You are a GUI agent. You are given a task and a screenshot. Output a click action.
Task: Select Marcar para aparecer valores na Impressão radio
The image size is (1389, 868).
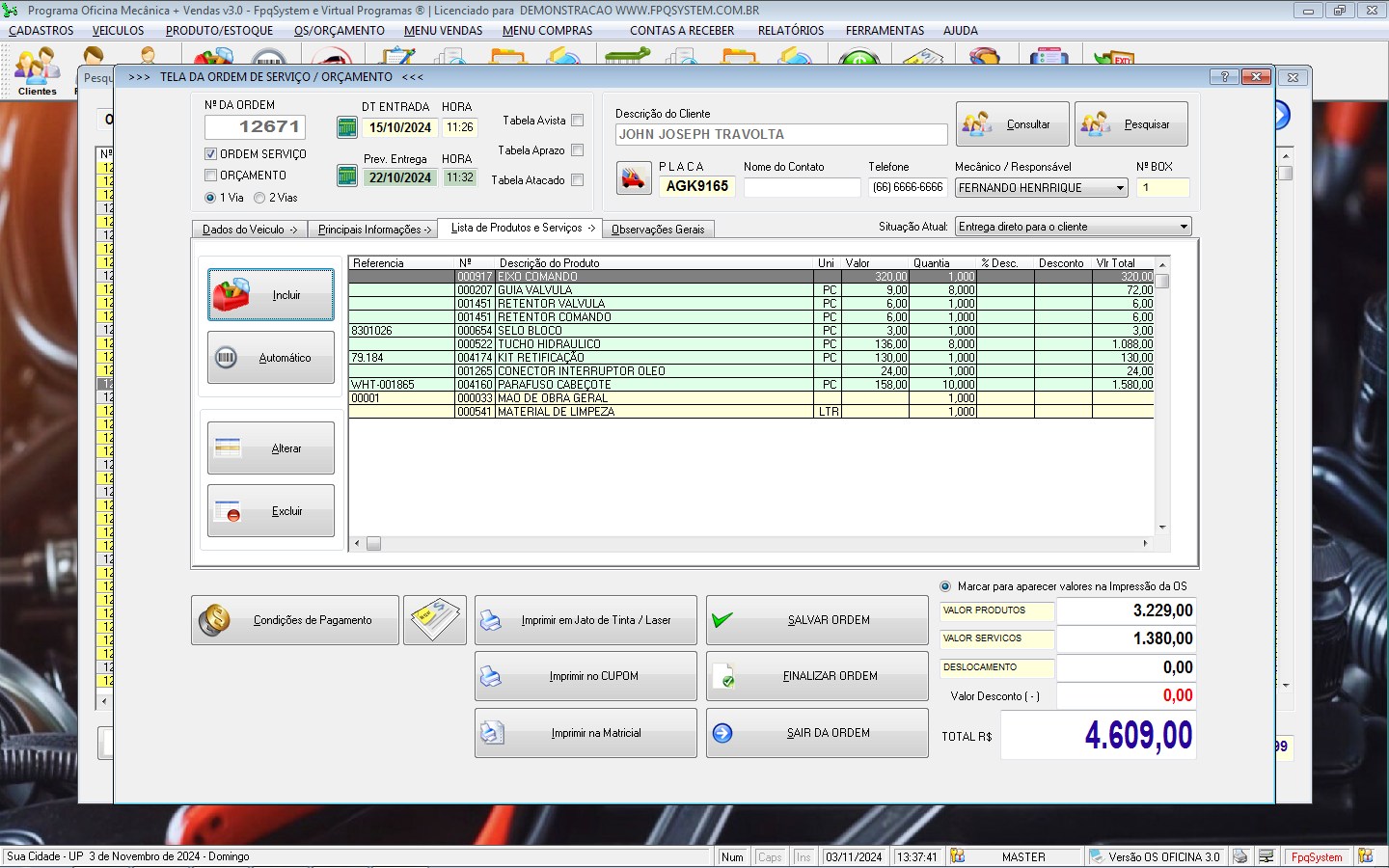[945, 586]
